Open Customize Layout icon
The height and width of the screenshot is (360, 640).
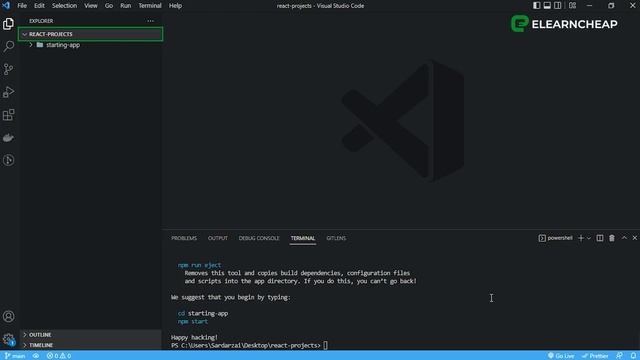(572, 5)
